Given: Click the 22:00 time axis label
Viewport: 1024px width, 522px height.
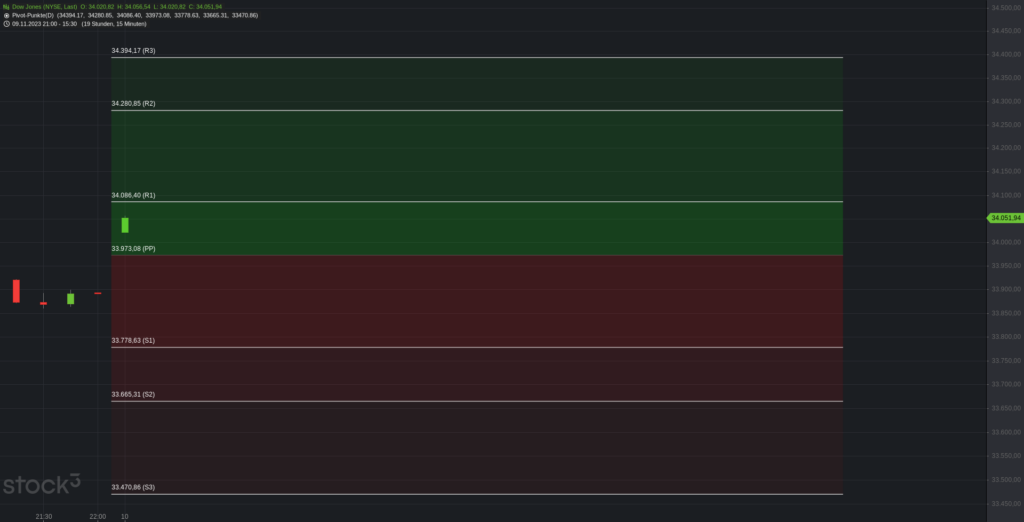Looking at the screenshot, I should click(98, 517).
